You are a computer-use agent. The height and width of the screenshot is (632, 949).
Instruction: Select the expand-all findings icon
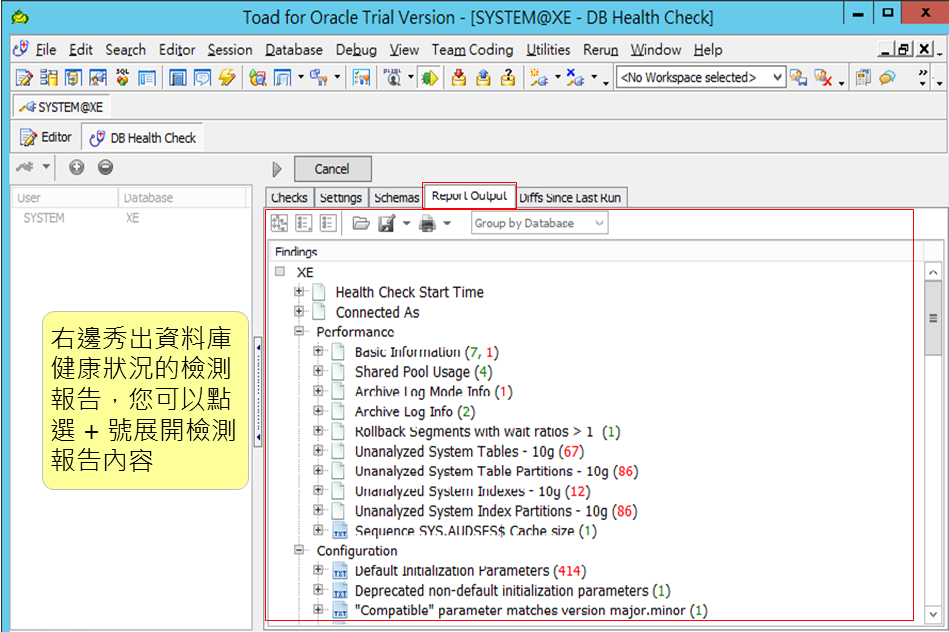279,223
